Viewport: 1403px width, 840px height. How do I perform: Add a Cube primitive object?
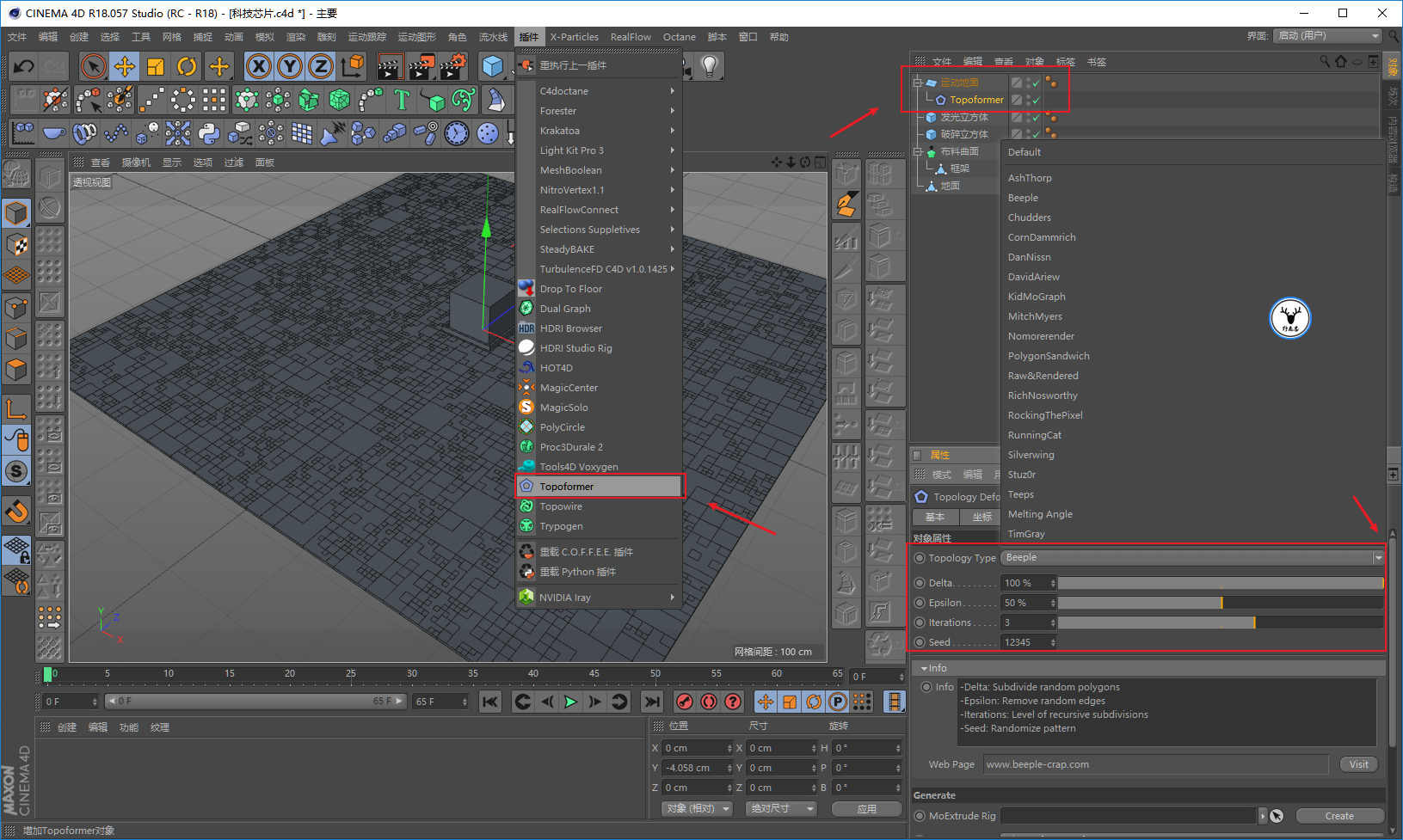click(492, 66)
